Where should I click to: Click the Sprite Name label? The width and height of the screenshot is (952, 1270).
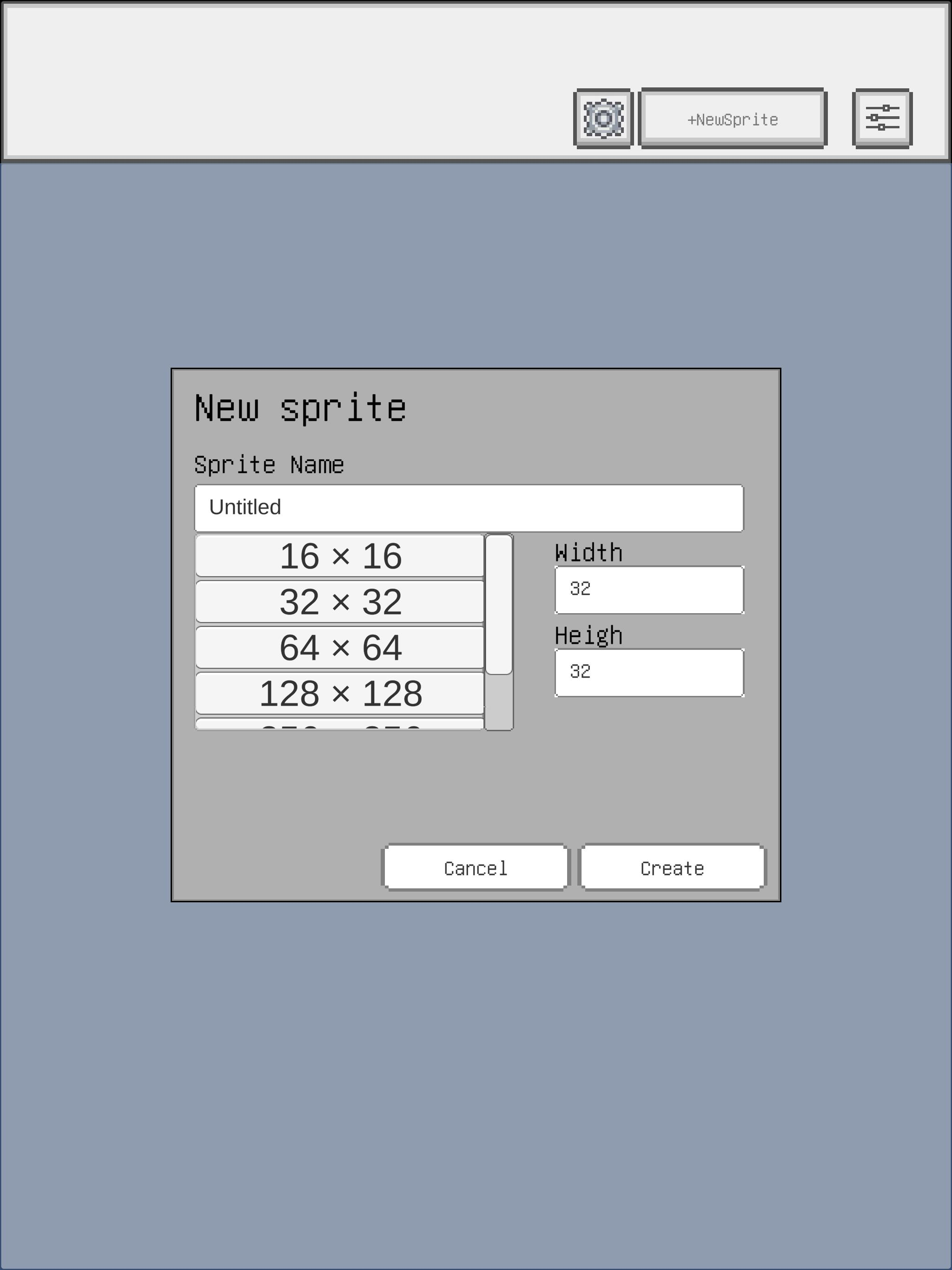coord(269,464)
